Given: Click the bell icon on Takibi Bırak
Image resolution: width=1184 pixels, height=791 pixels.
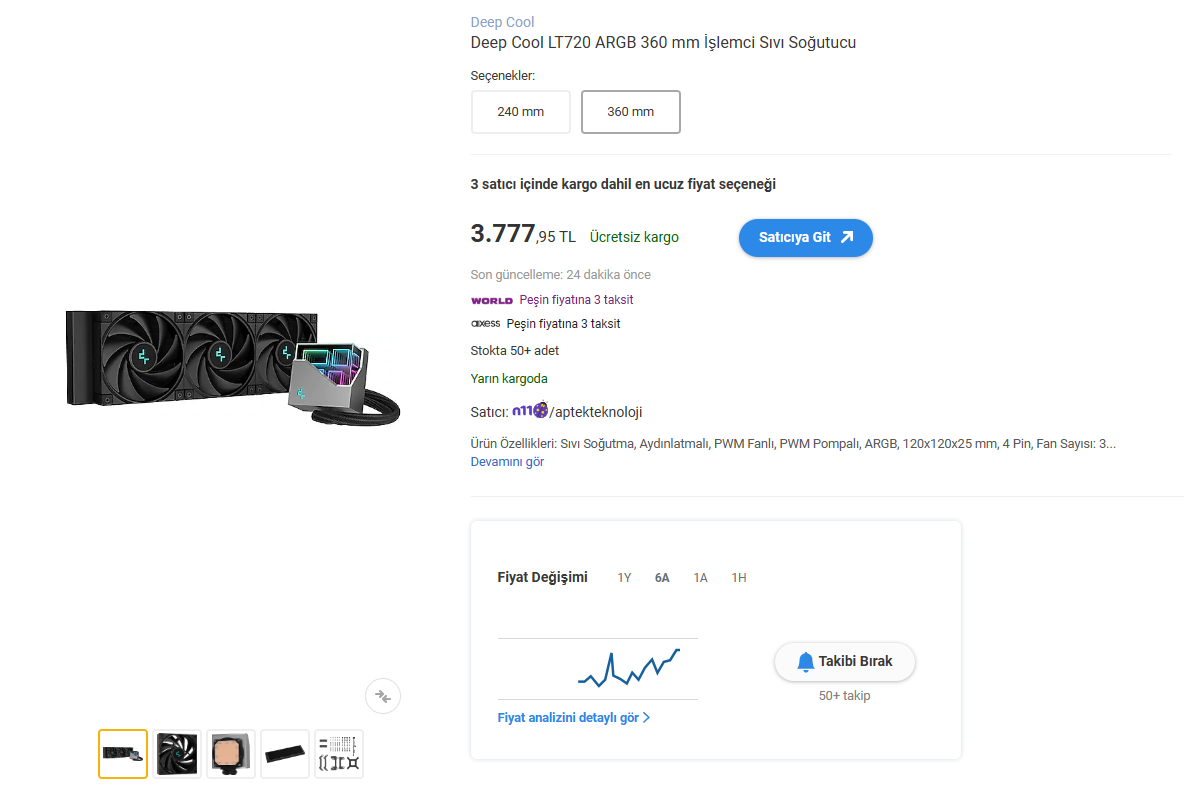Looking at the screenshot, I should (x=805, y=662).
